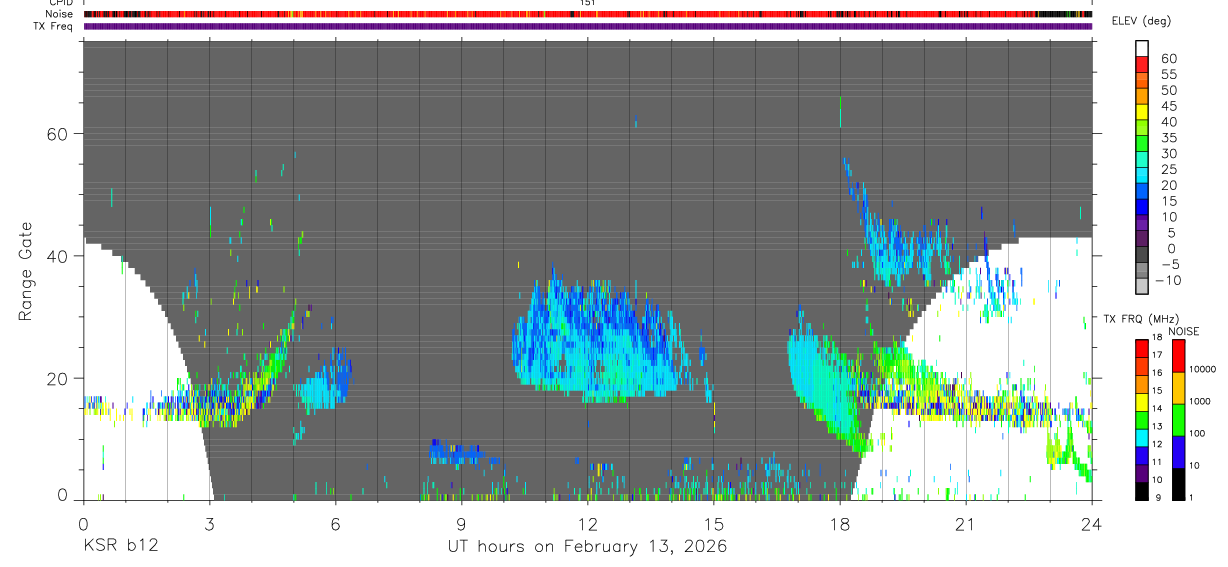The width and height of the screenshot is (1228, 567).
Task: Click the purple TX Freq strip above the plot
Action: (588, 26)
